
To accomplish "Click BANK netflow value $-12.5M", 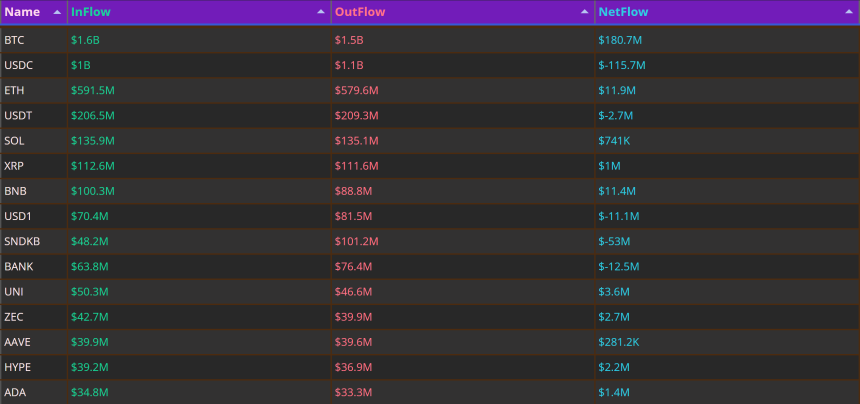I will click(x=619, y=267).
